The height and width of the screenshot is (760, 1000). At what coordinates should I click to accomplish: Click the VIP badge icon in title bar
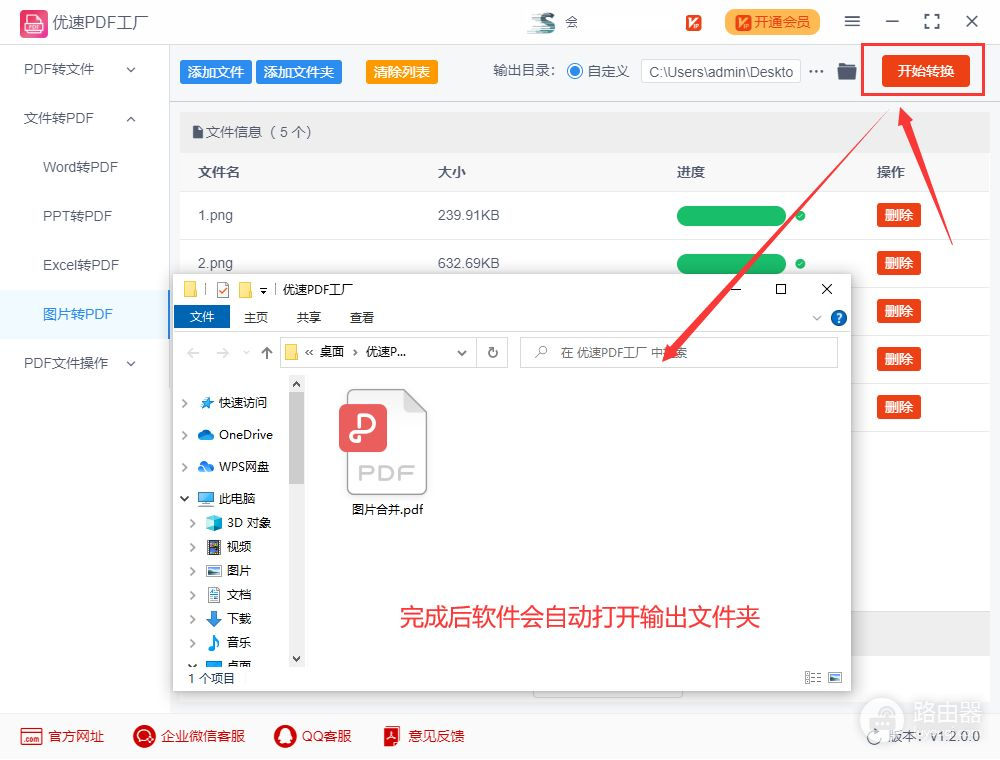pos(693,23)
